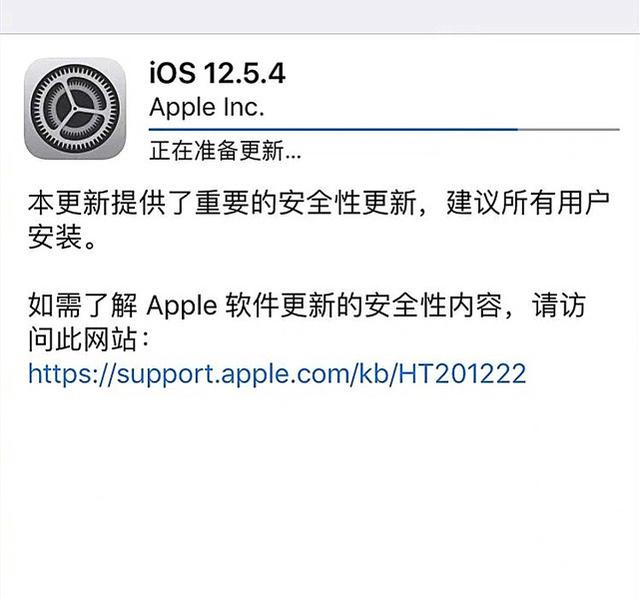640x598 pixels.
Task: Tap the Apple Inc. developer label
Action: [207, 107]
